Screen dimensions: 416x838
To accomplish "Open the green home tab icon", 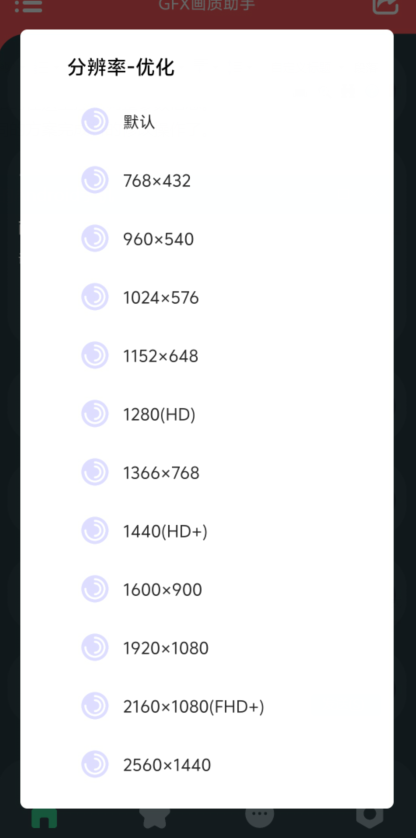I will pos(44,818).
